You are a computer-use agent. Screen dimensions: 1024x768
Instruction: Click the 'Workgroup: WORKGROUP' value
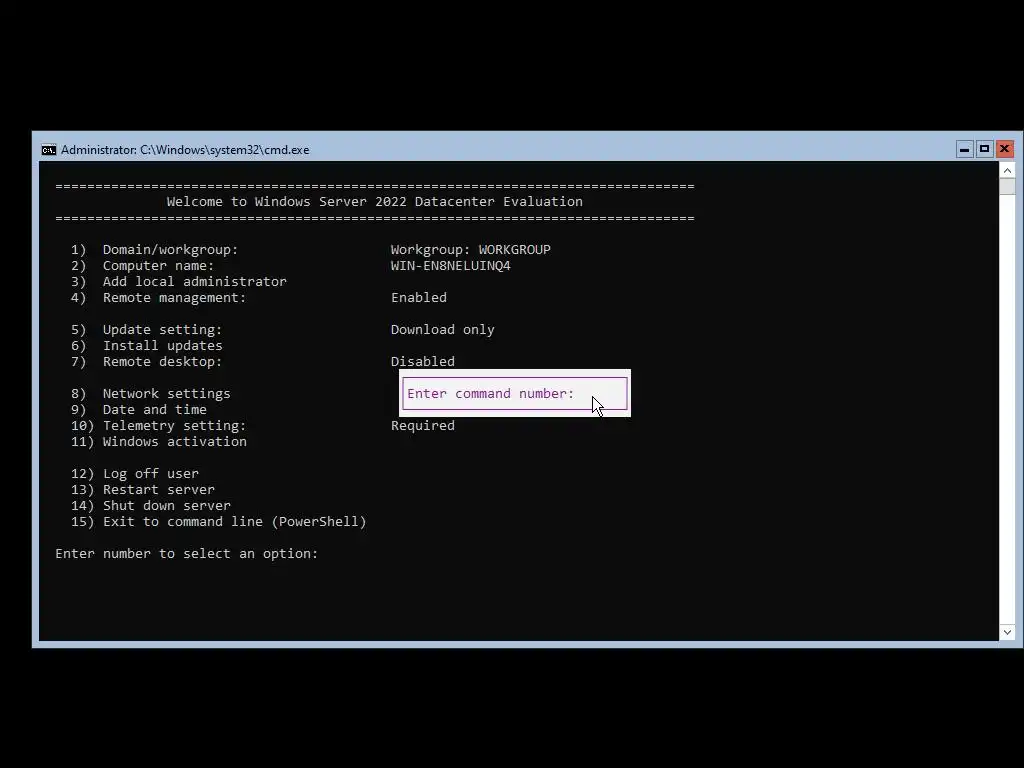click(470, 249)
